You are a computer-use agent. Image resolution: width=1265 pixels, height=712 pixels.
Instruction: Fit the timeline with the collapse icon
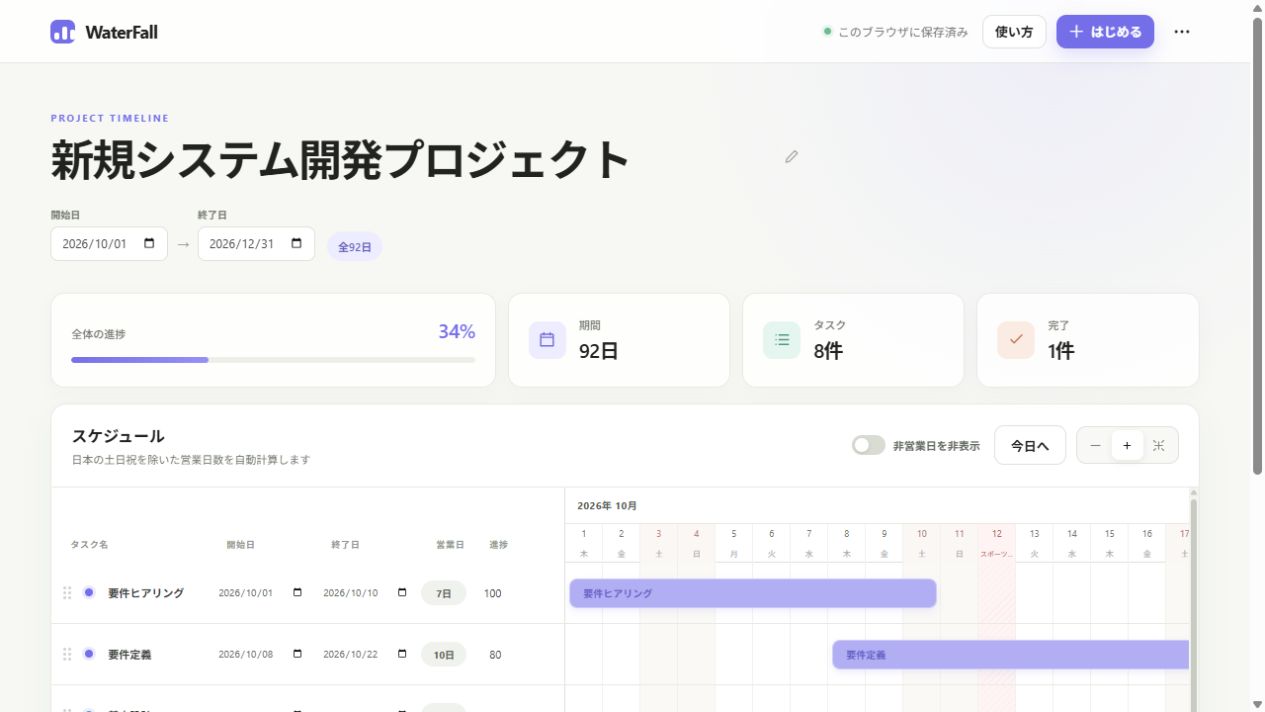[1159, 446]
